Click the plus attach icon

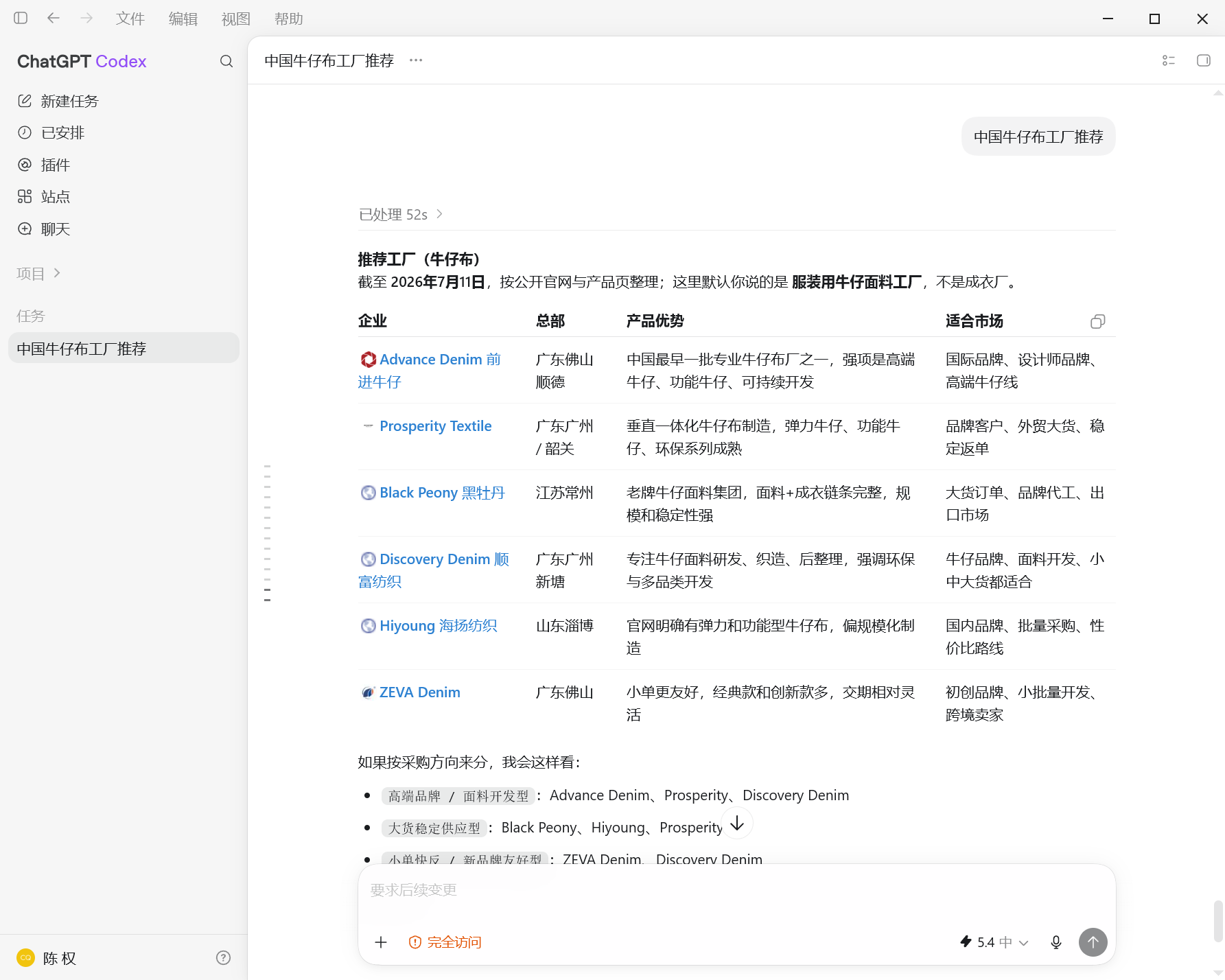tap(381, 942)
